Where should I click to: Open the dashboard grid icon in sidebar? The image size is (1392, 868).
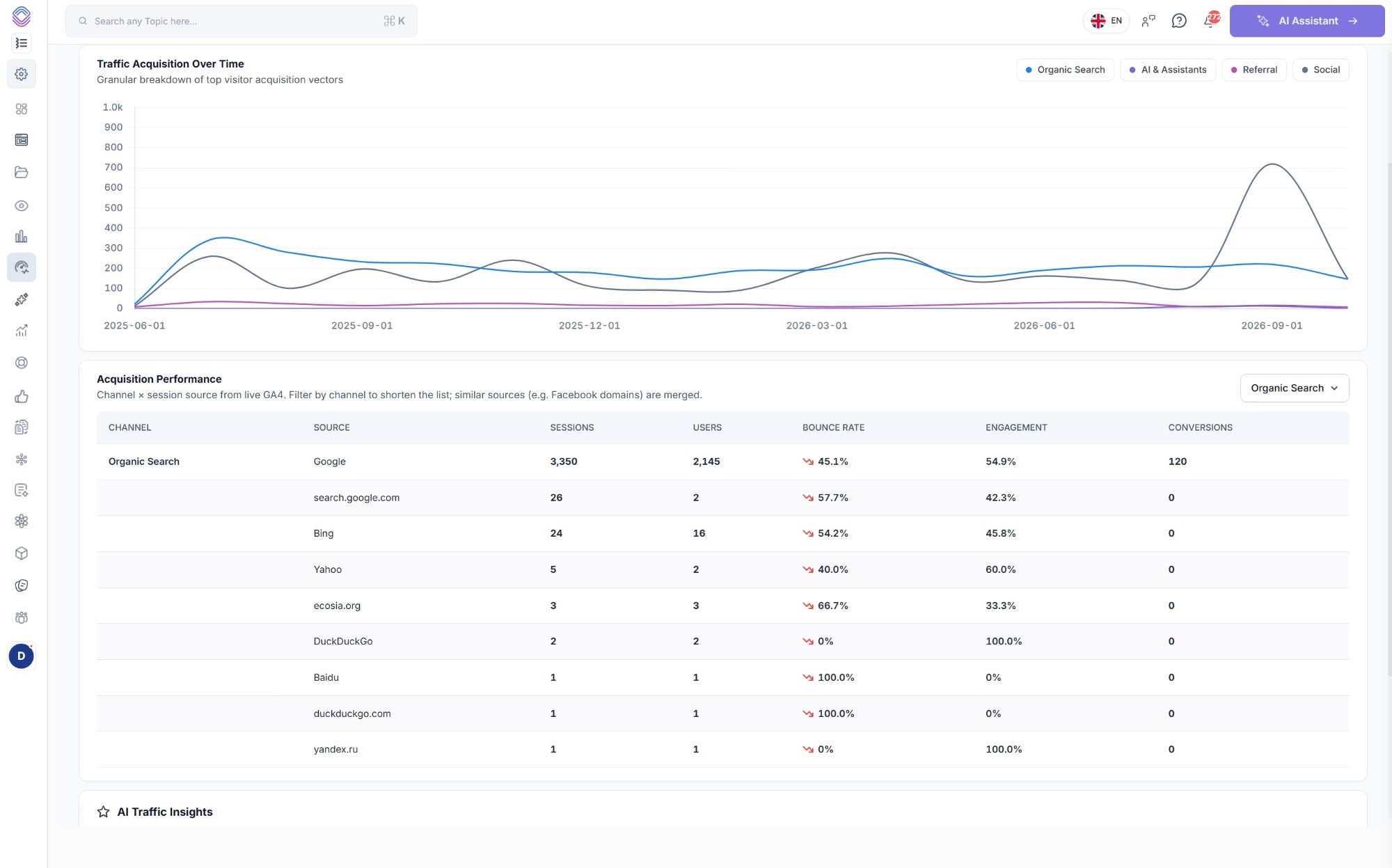coord(22,109)
